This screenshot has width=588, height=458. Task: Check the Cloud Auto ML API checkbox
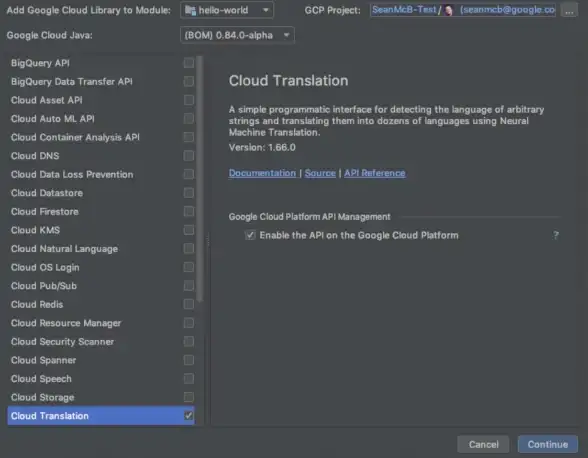189,119
